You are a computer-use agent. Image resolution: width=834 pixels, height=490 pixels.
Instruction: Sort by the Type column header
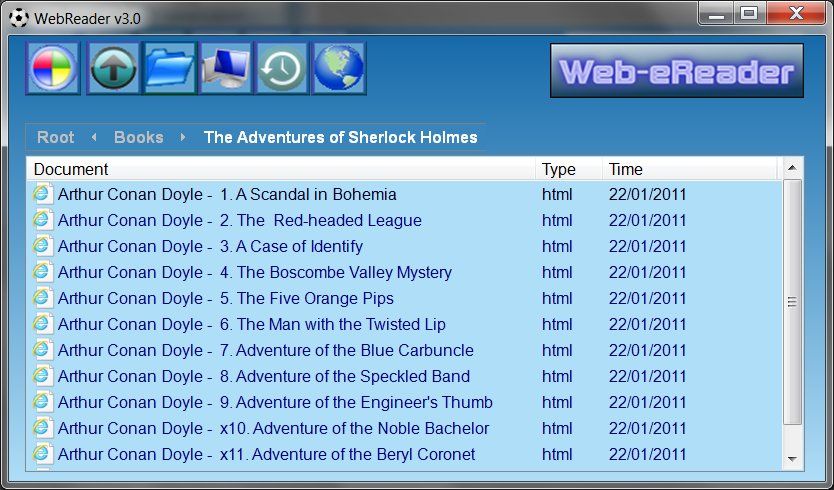[560, 169]
